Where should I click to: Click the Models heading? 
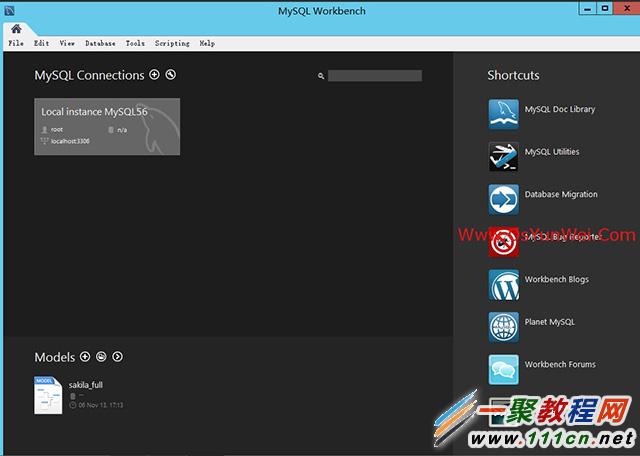click(55, 357)
